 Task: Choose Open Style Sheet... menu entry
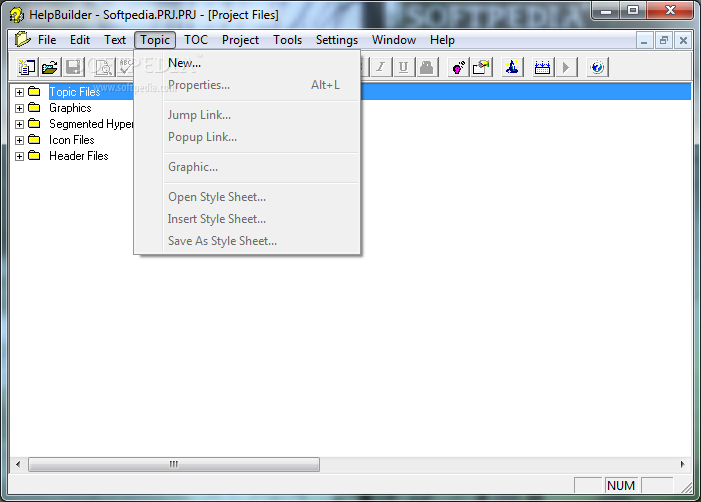coord(262,197)
